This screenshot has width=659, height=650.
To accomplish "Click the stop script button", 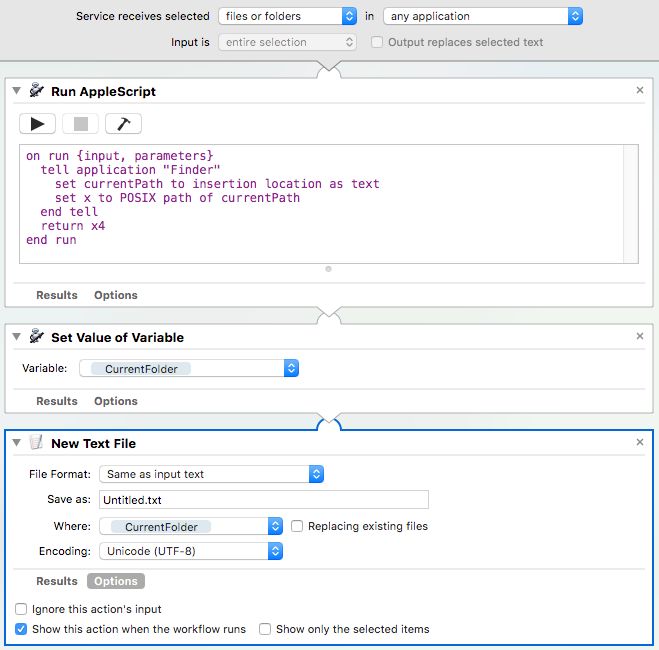I will pos(80,124).
